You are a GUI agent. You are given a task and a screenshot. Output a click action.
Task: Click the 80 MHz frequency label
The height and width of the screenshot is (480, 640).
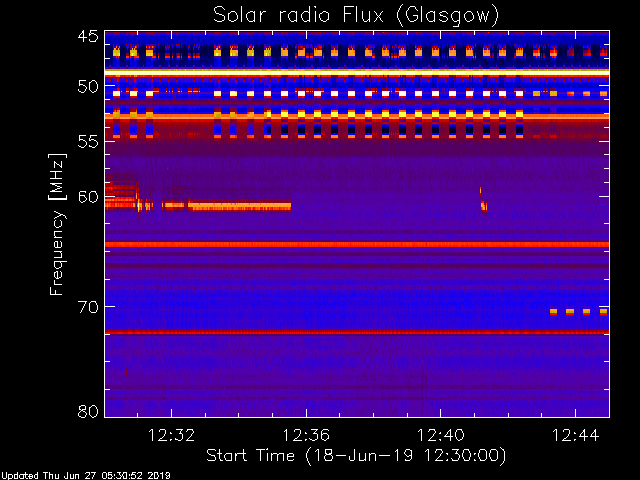[88, 411]
